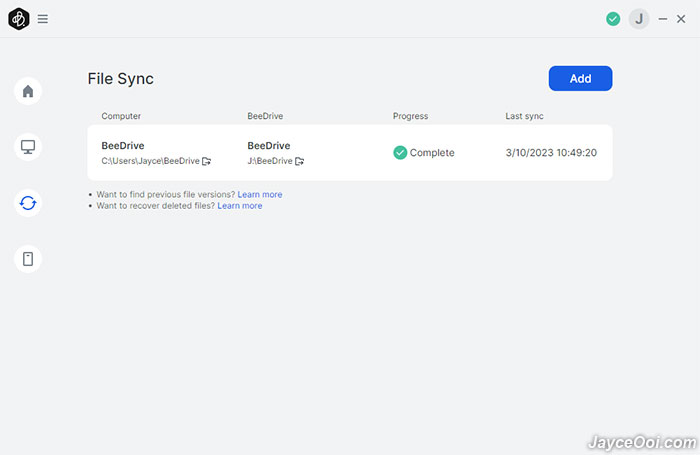Click the BeeDrive logo icon
The height and width of the screenshot is (455, 700).
tap(19, 19)
